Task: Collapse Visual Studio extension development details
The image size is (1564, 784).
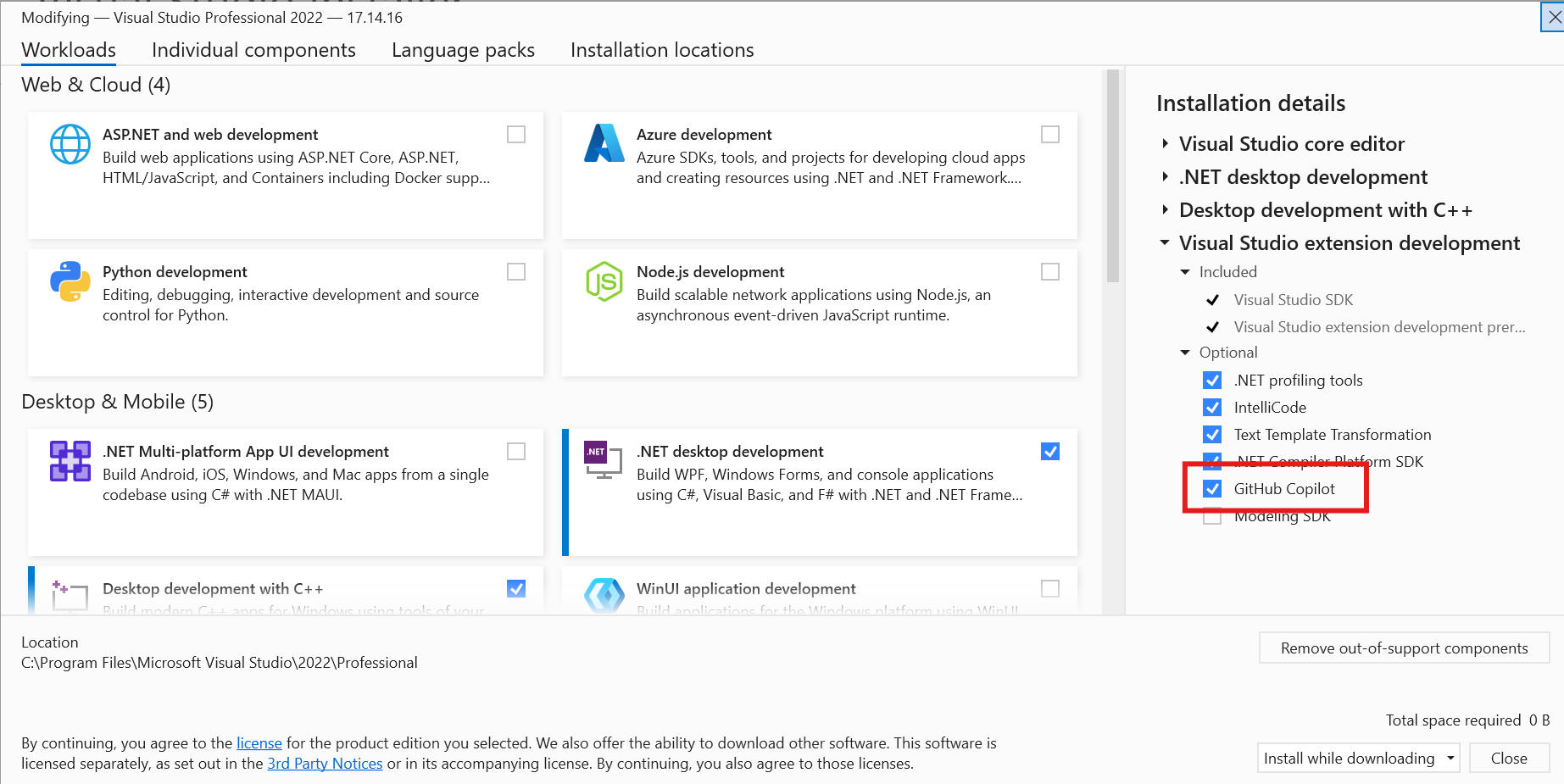Action: [1166, 243]
